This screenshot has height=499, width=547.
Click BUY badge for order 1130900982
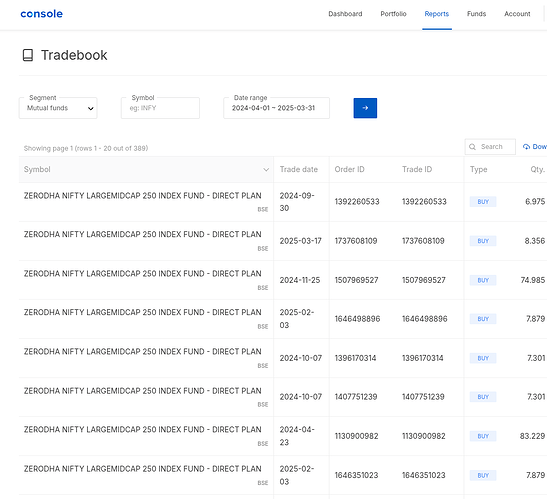coord(483,436)
